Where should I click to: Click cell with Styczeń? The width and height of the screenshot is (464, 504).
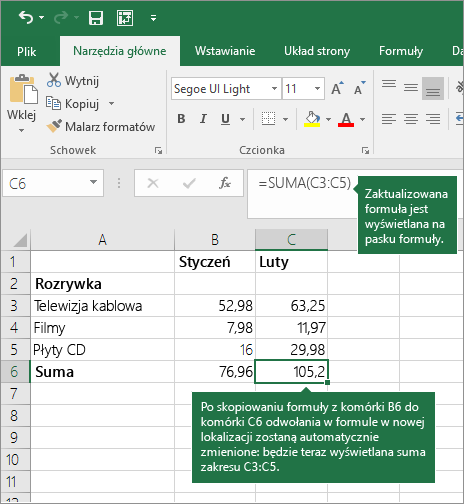(215, 262)
